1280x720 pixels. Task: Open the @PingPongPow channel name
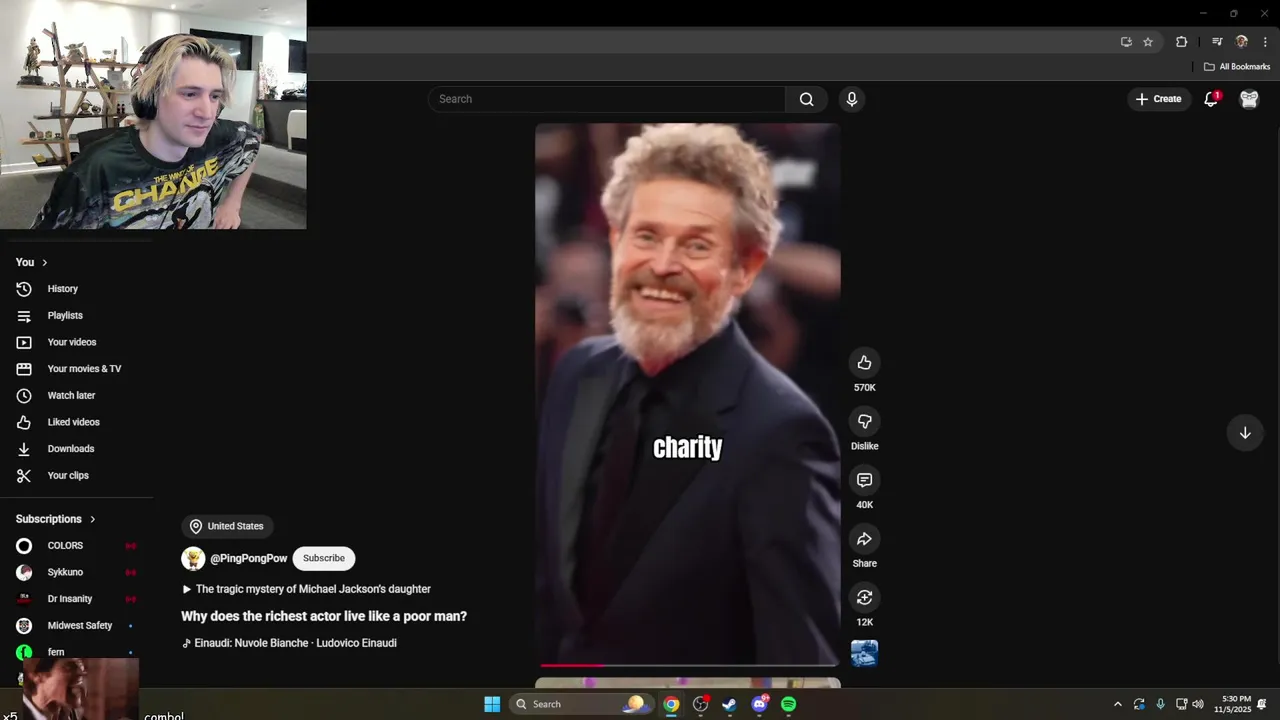(248, 558)
